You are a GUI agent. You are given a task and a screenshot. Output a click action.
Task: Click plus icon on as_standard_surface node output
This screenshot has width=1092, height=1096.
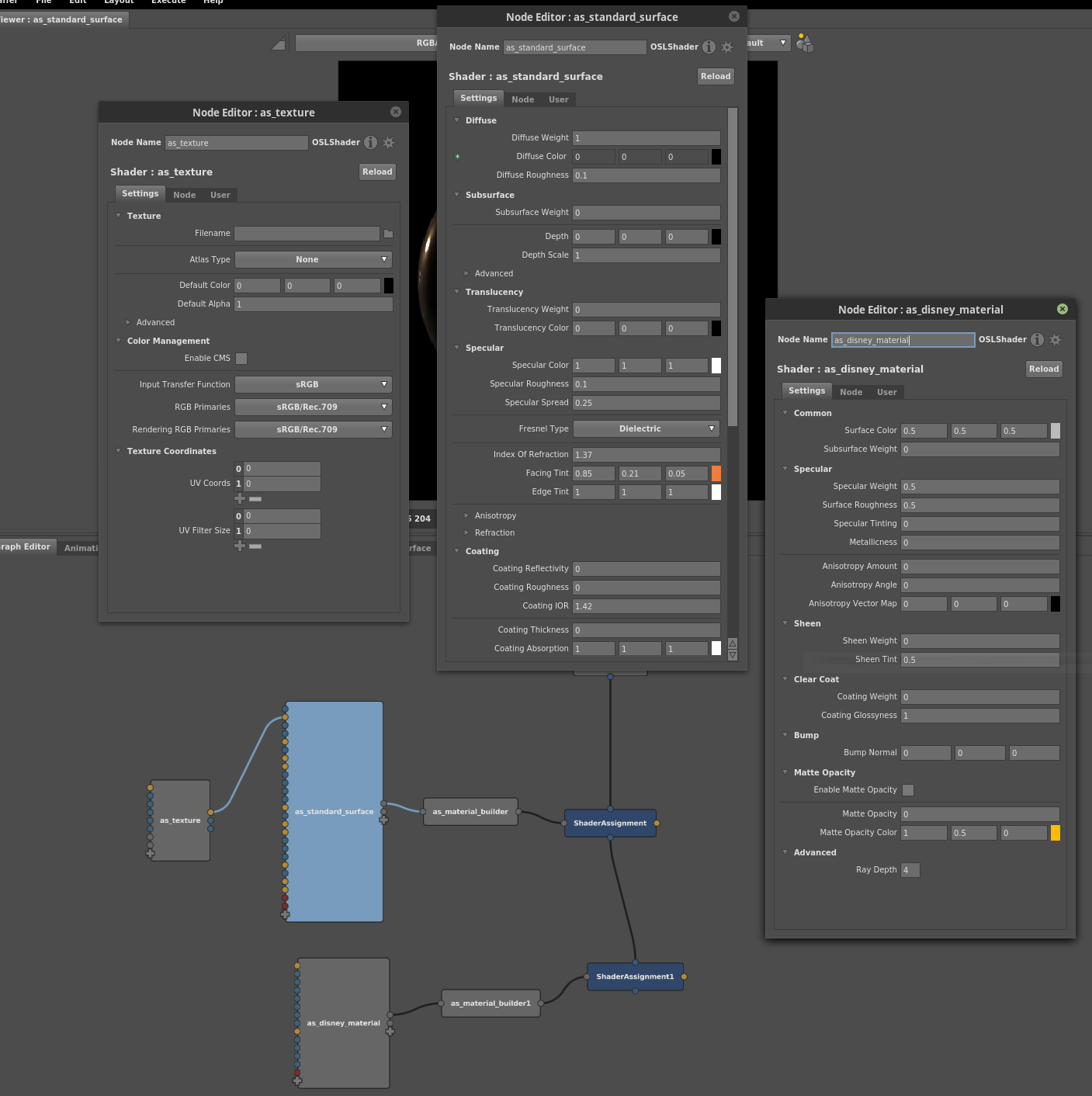tap(383, 820)
